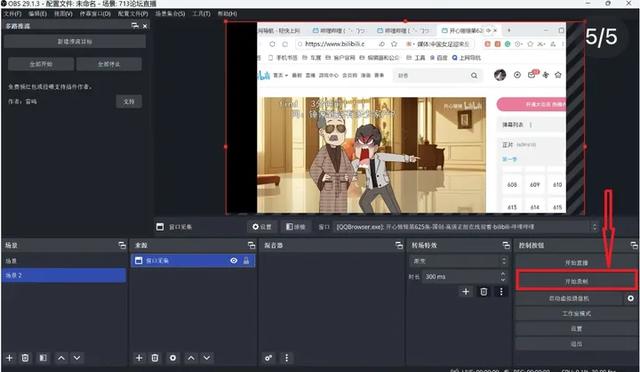
Task: Open 设置 properties in the source toolbar
Action: click(x=262, y=227)
